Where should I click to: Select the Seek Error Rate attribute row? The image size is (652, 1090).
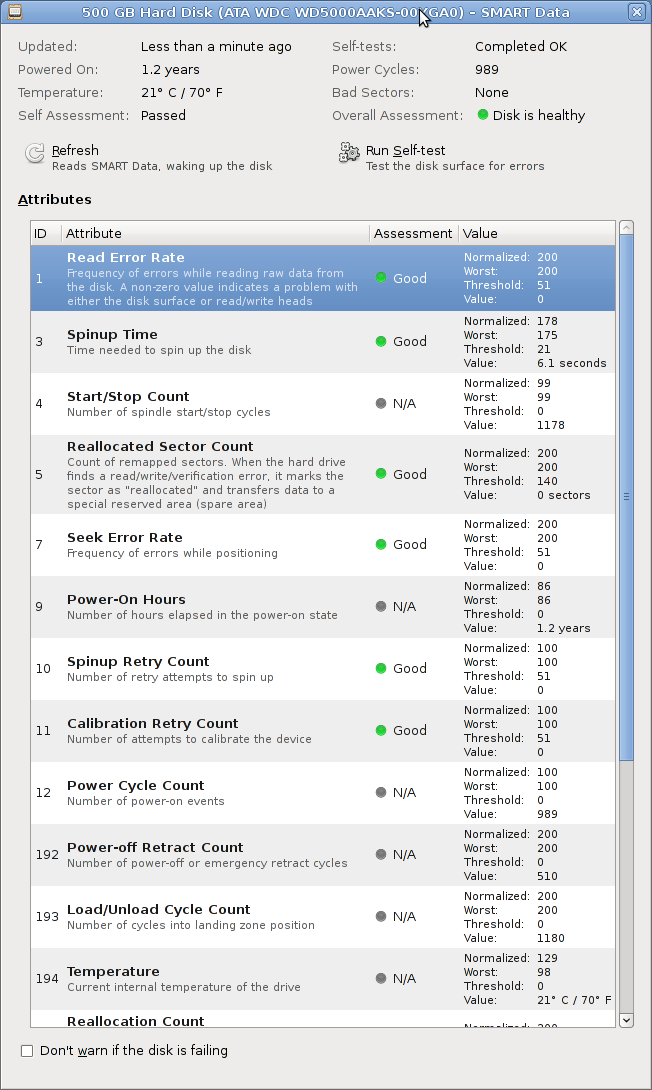point(323,545)
